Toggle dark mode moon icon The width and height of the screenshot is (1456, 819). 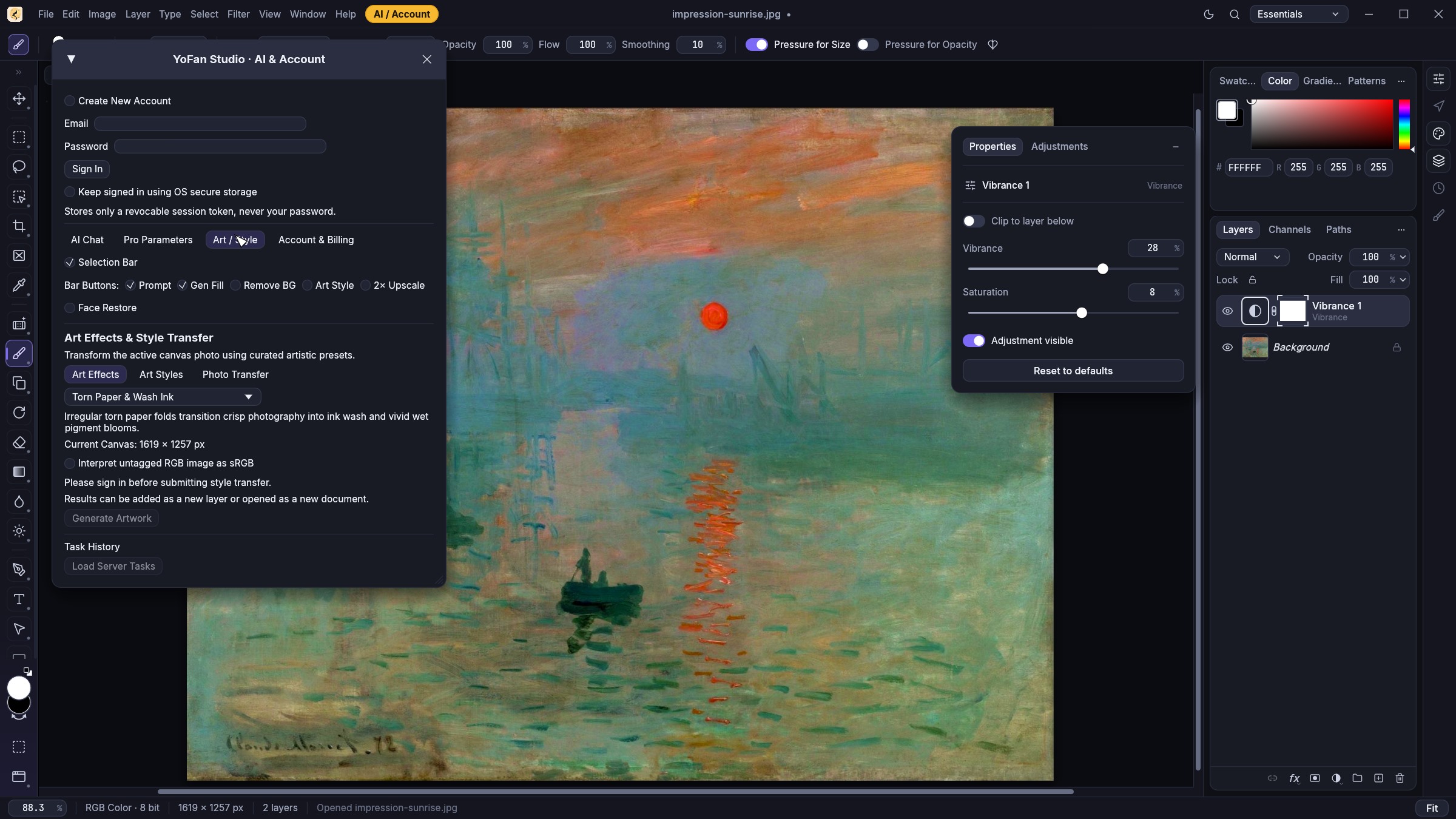1208,14
